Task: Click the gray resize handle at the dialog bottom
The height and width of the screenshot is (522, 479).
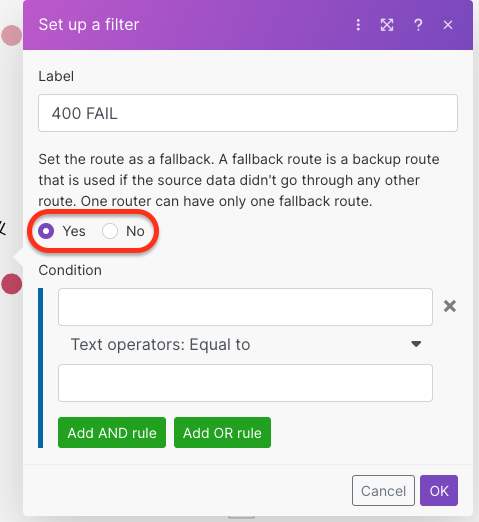Action: 241,517
